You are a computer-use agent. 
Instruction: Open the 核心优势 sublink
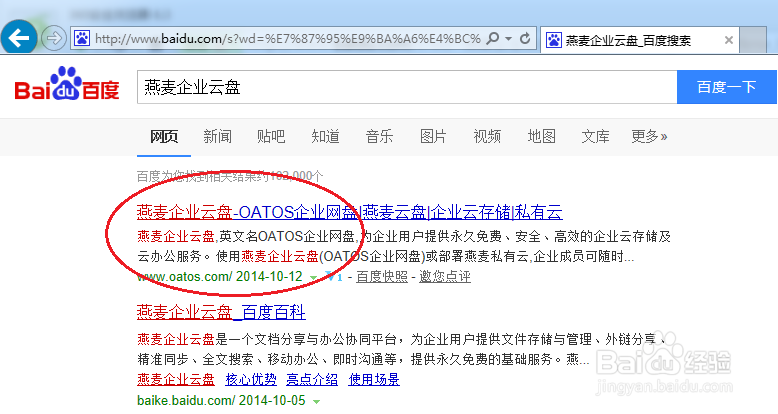[x=251, y=380]
